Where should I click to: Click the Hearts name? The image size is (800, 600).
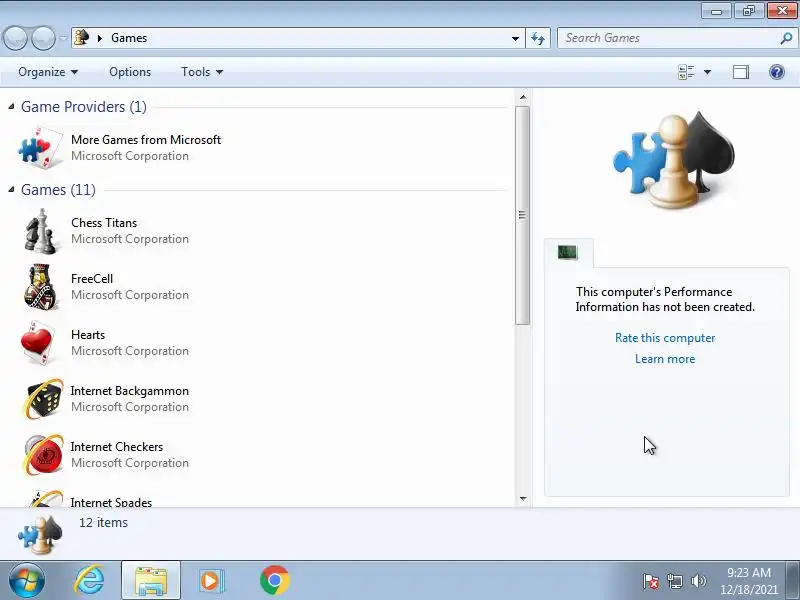pyautogui.click(x=88, y=335)
